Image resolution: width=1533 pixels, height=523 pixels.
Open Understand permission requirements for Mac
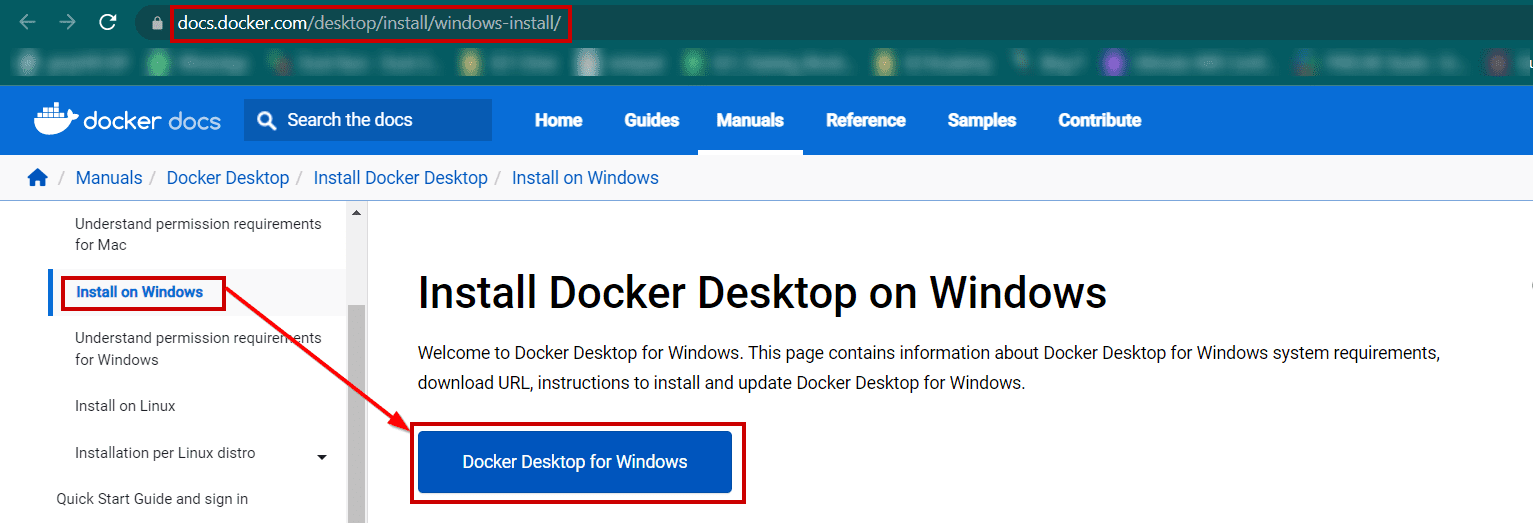(x=198, y=234)
